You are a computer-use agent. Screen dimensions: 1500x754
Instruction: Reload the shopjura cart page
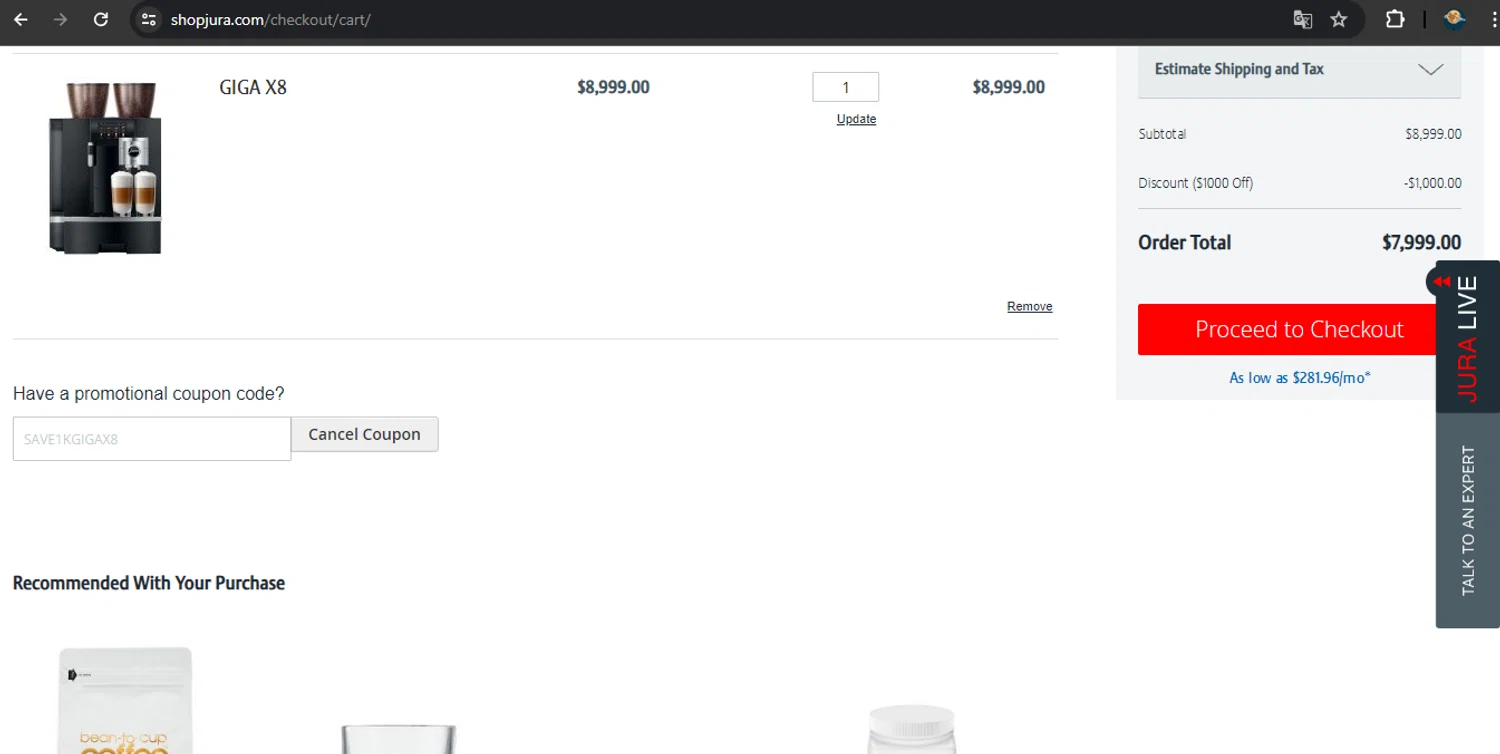click(x=101, y=19)
